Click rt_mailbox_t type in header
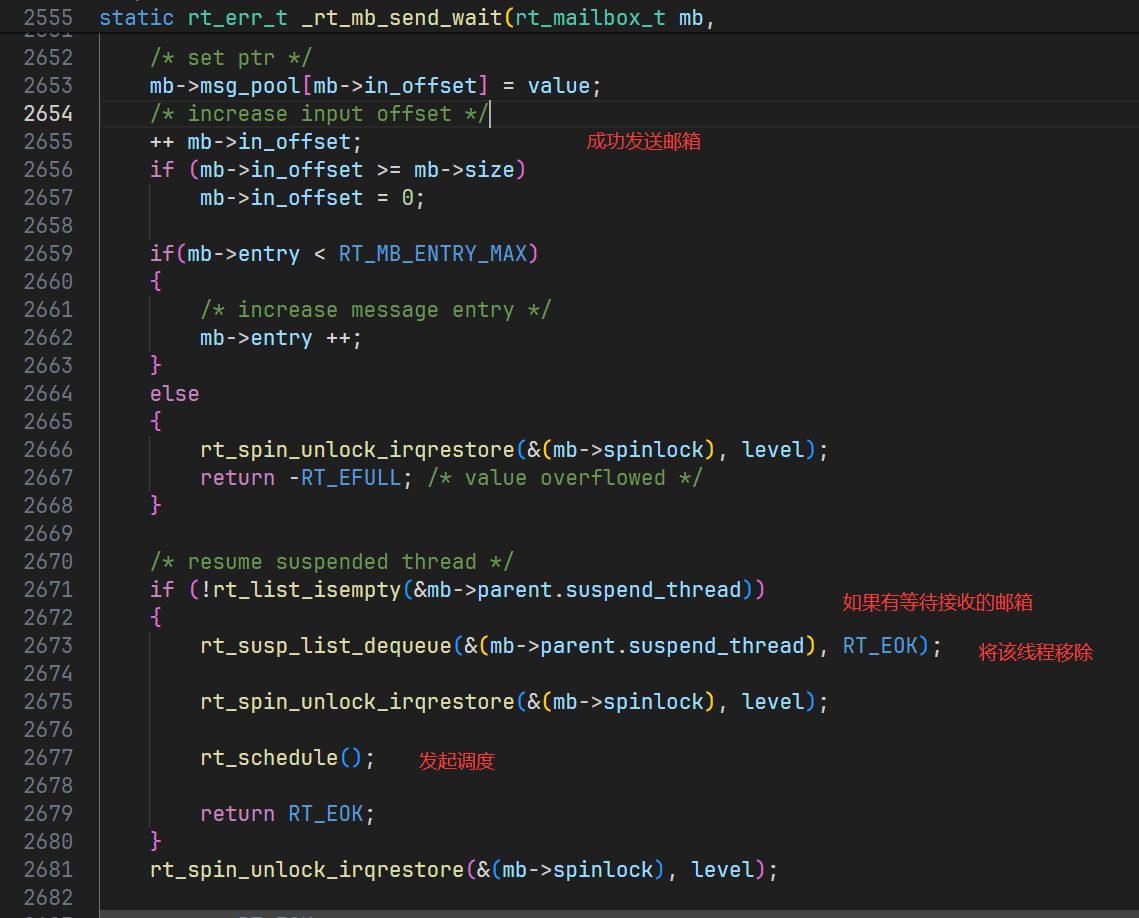1139x918 pixels. pyautogui.click(x=590, y=17)
